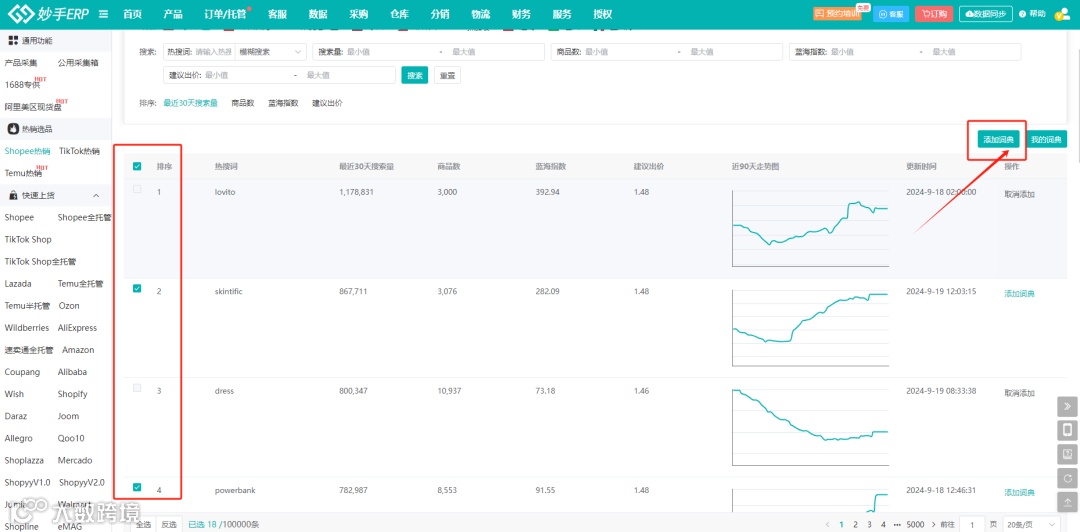Go to the previous page arrow
This screenshot has height=532, width=1080.
point(827,524)
